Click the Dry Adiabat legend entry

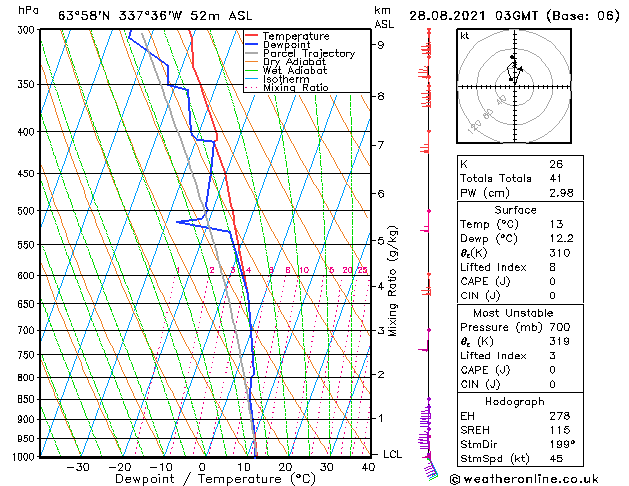[286, 61]
